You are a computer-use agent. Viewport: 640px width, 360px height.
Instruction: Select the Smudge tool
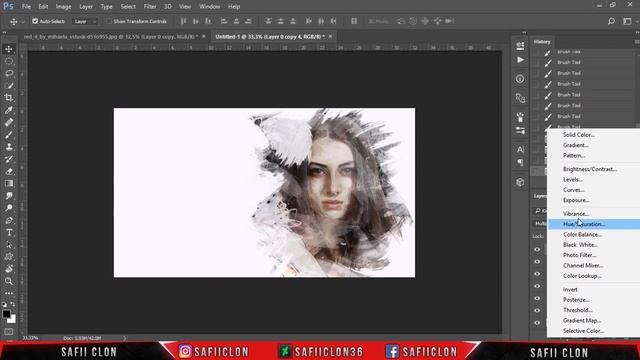[9, 196]
